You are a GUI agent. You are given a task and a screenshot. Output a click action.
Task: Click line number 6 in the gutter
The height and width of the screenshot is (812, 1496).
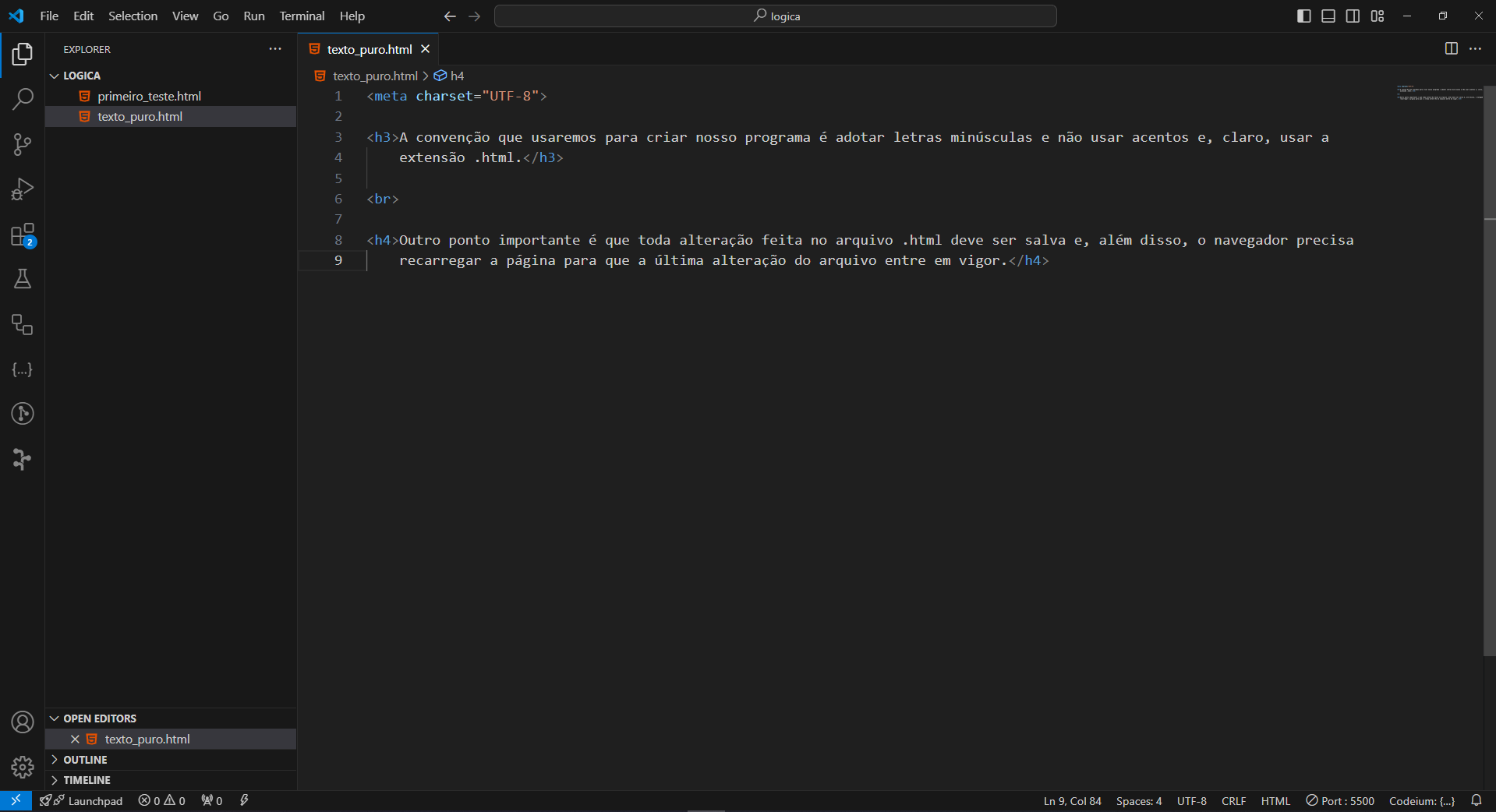338,199
